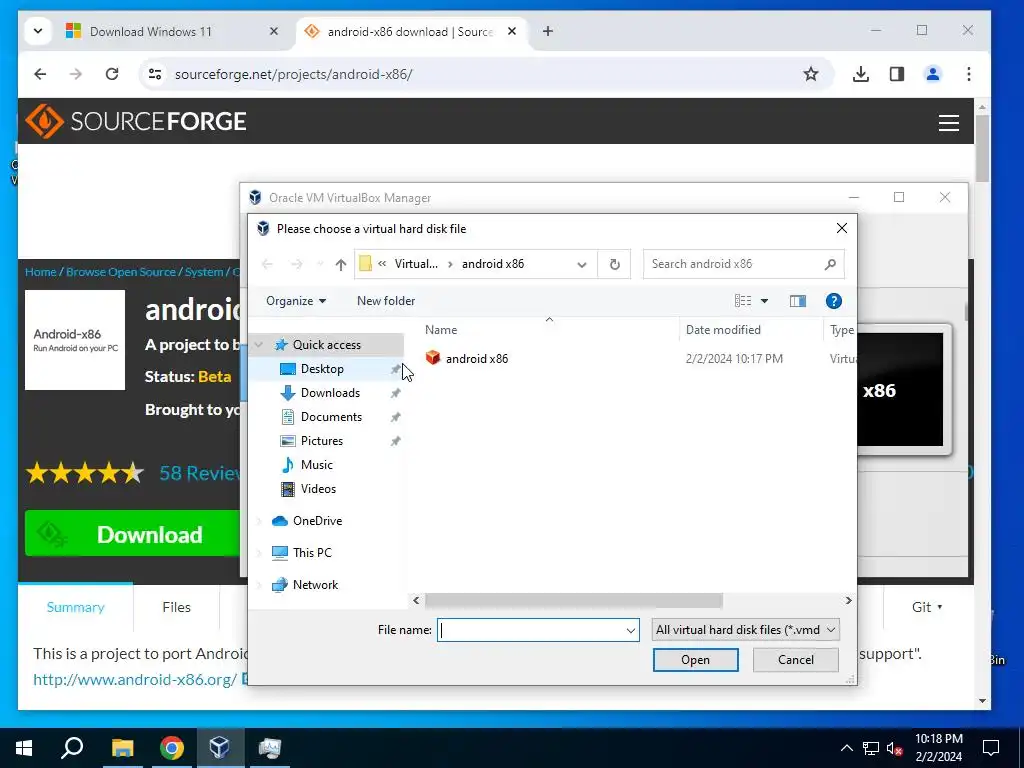Image resolution: width=1024 pixels, height=768 pixels.
Task: Open the Organize menu
Action: [x=296, y=301]
